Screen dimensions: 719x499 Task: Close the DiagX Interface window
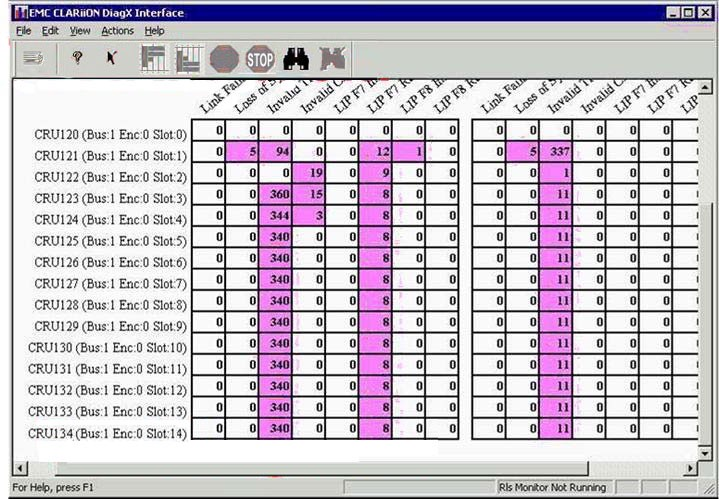[705, 13]
